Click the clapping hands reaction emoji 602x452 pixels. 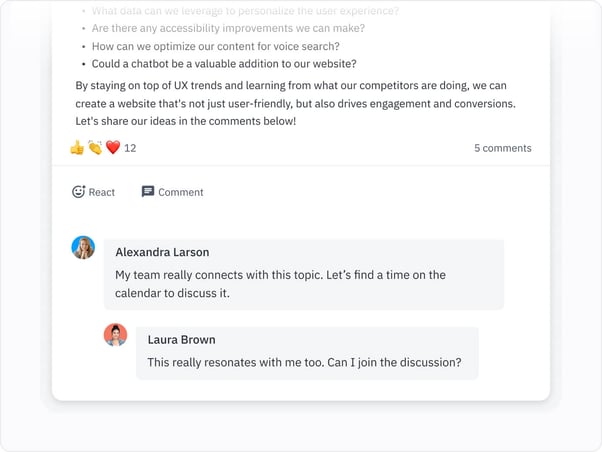coord(95,148)
